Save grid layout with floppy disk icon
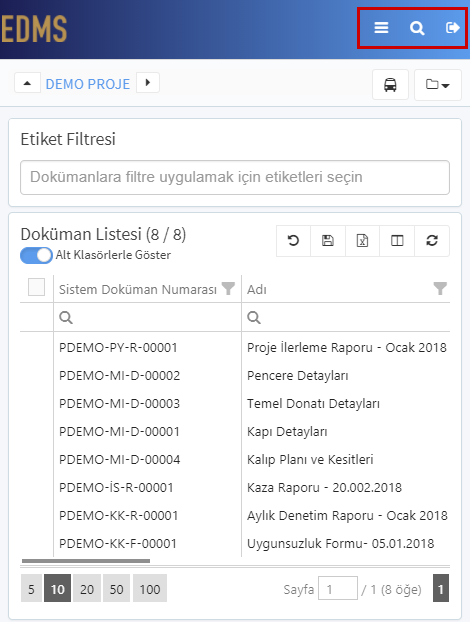Viewport: 470px width, 622px height. click(328, 241)
